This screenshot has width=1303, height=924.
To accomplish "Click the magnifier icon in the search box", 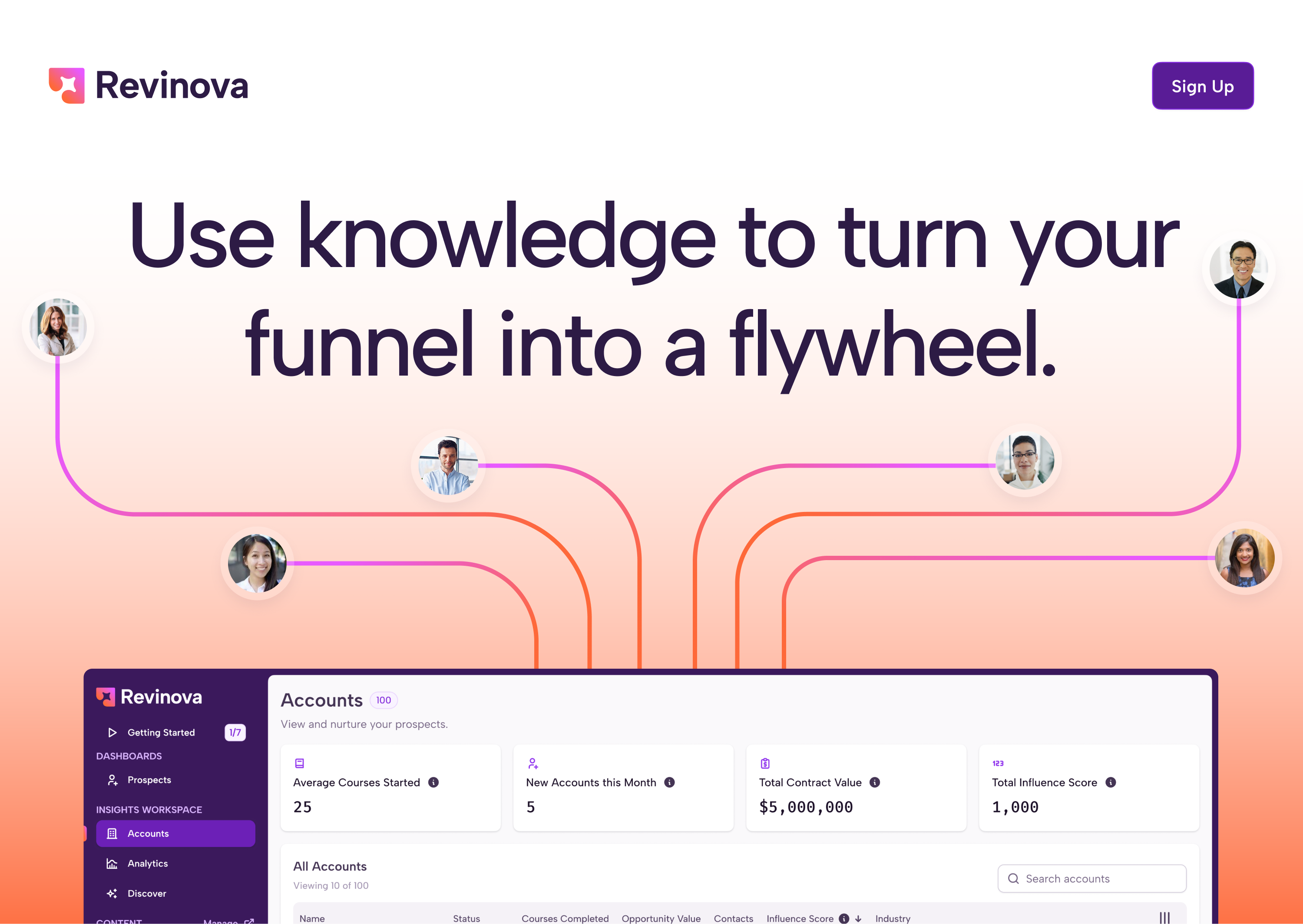I will pos(1013,878).
